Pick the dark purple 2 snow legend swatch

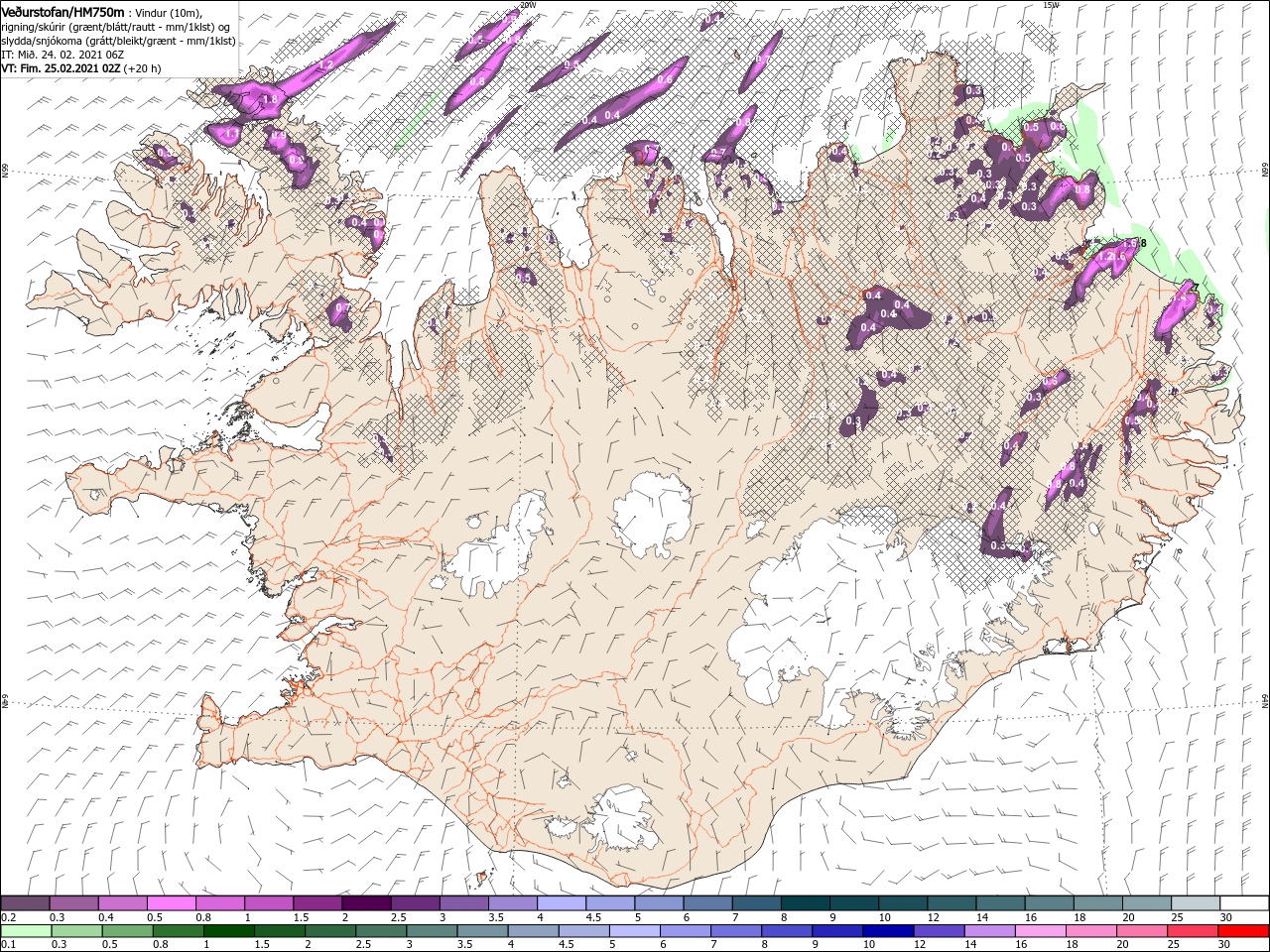(x=365, y=903)
